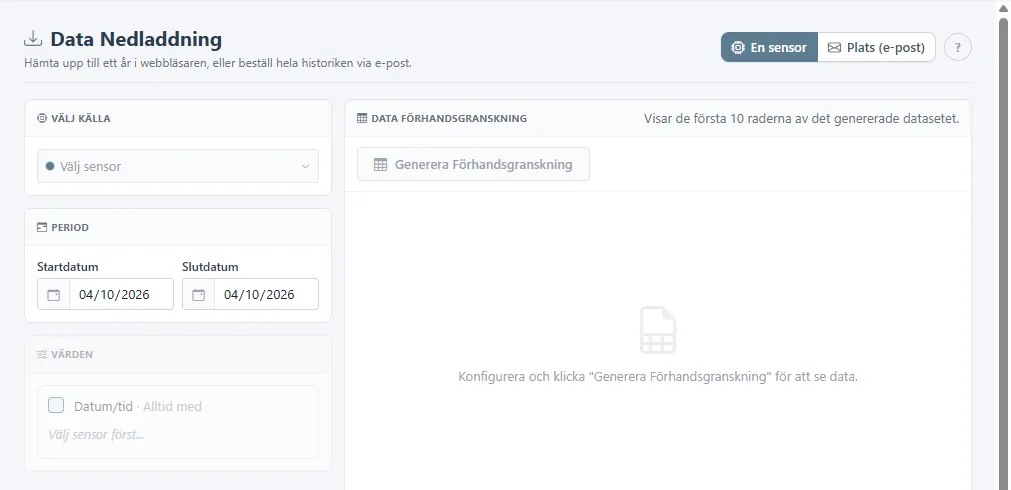Click the empty spreadsheet placeholder icon
This screenshot has width=1011, height=490.
point(658,330)
